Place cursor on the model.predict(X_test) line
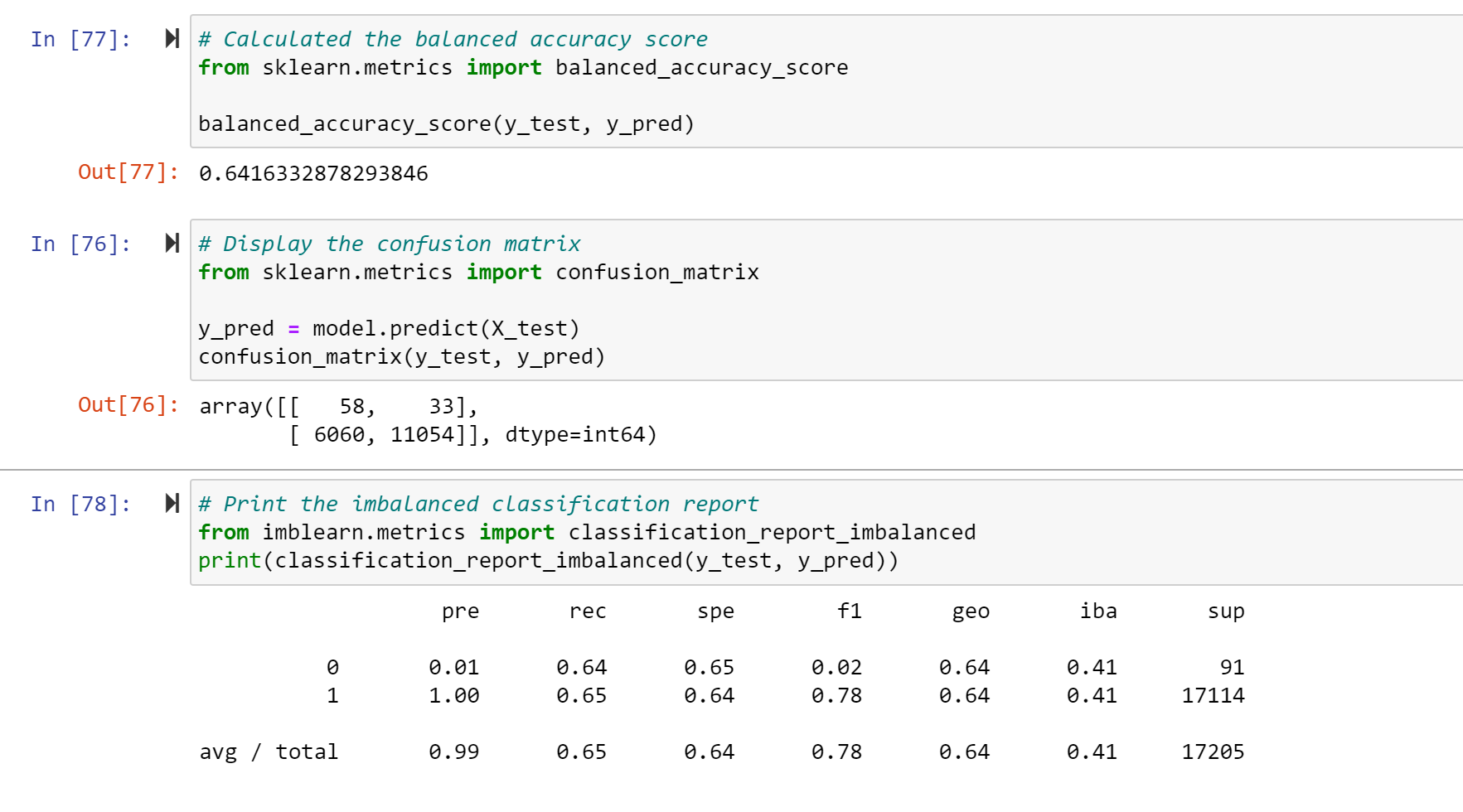This screenshot has height=812, width=1463. point(389,329)
